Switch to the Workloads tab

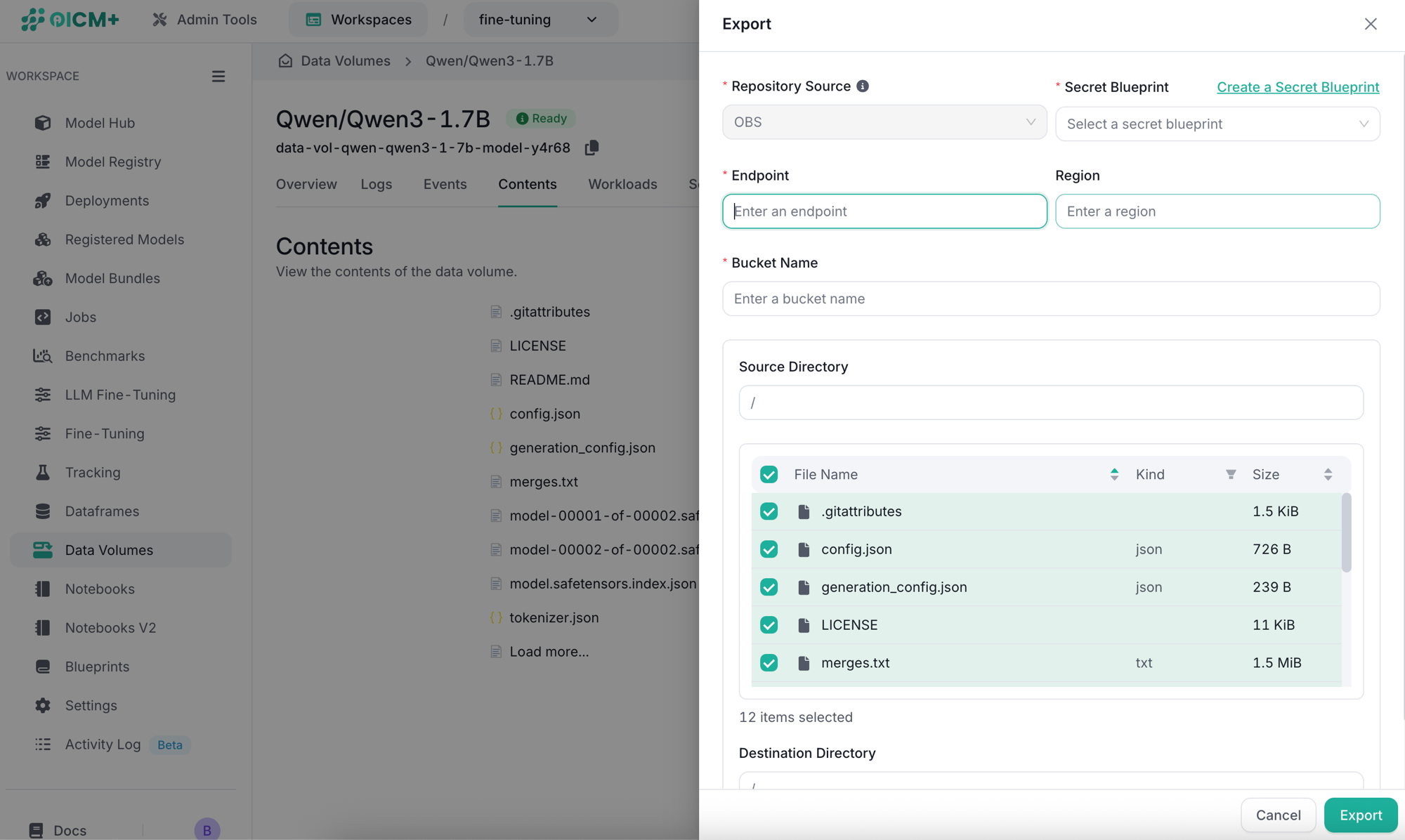click(622, 184)
